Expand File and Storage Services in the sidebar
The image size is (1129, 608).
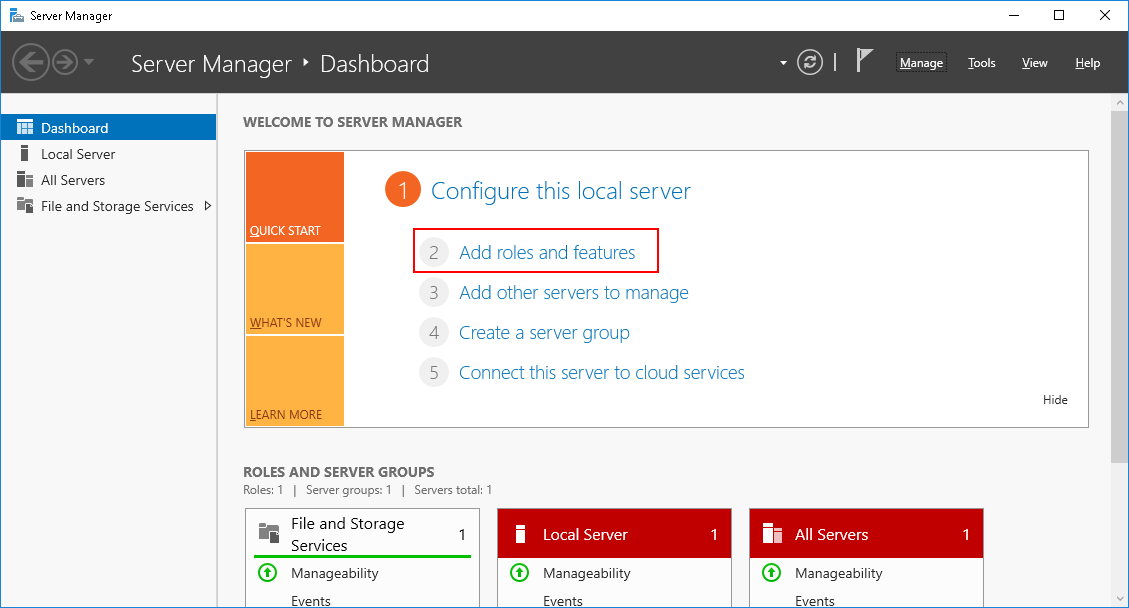click(x=208, y=206)
